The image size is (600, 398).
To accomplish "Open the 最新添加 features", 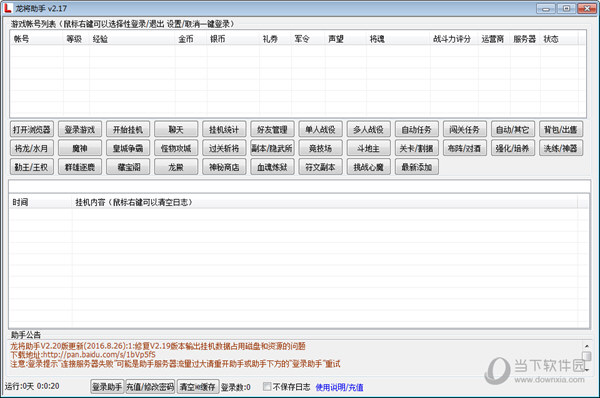I will click(416, 167).
